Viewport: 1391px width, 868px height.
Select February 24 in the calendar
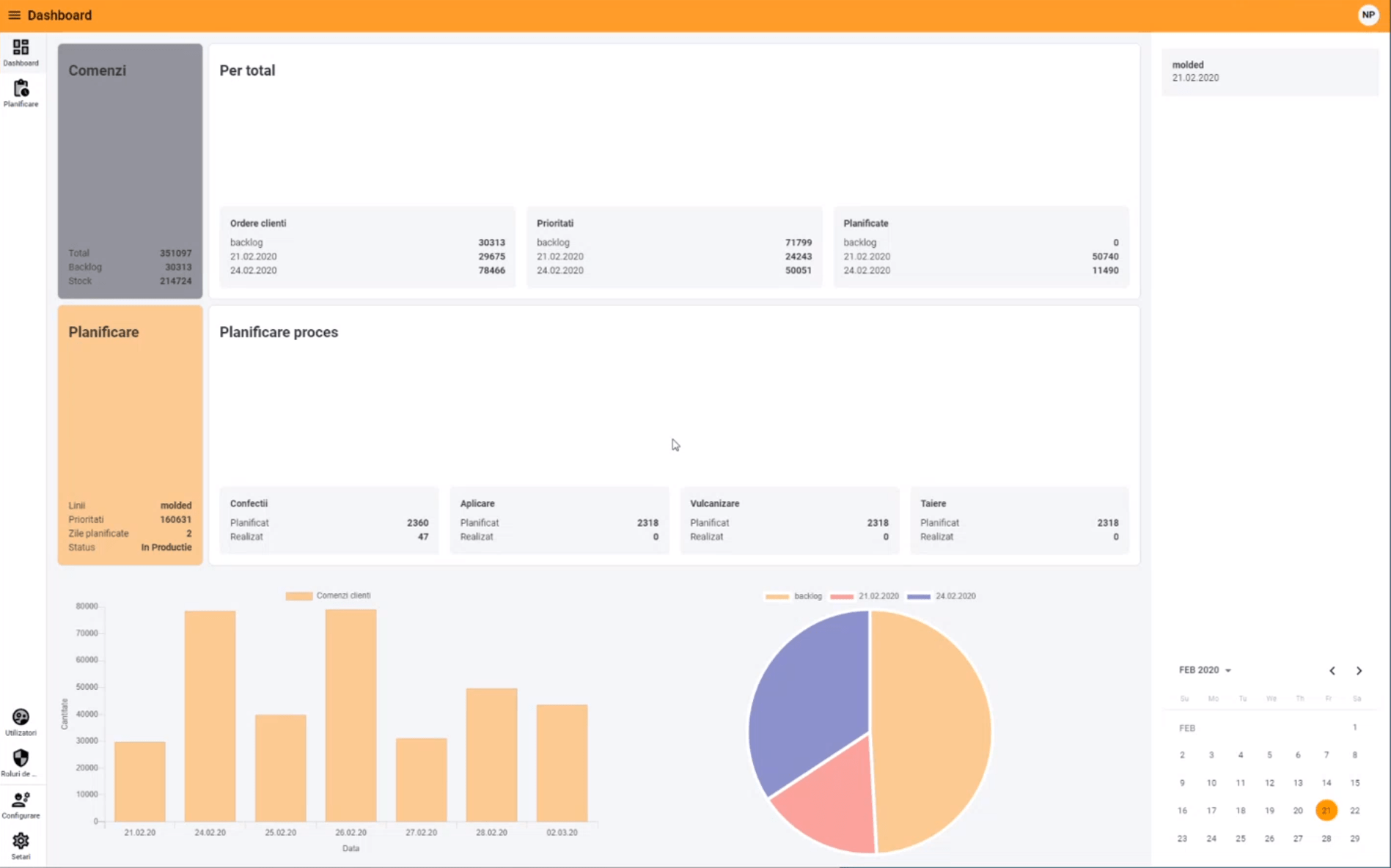1211,839
